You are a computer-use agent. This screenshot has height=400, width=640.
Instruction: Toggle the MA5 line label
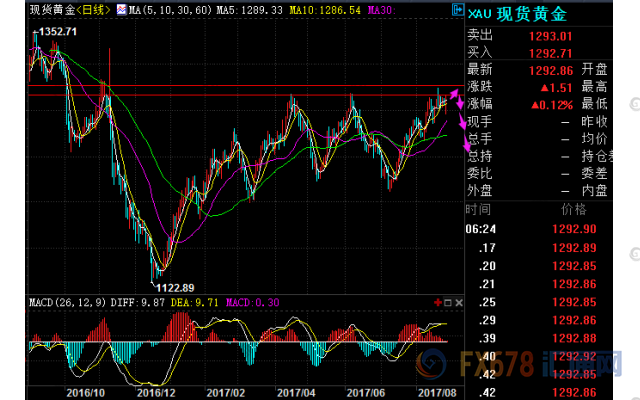[245, 10]
